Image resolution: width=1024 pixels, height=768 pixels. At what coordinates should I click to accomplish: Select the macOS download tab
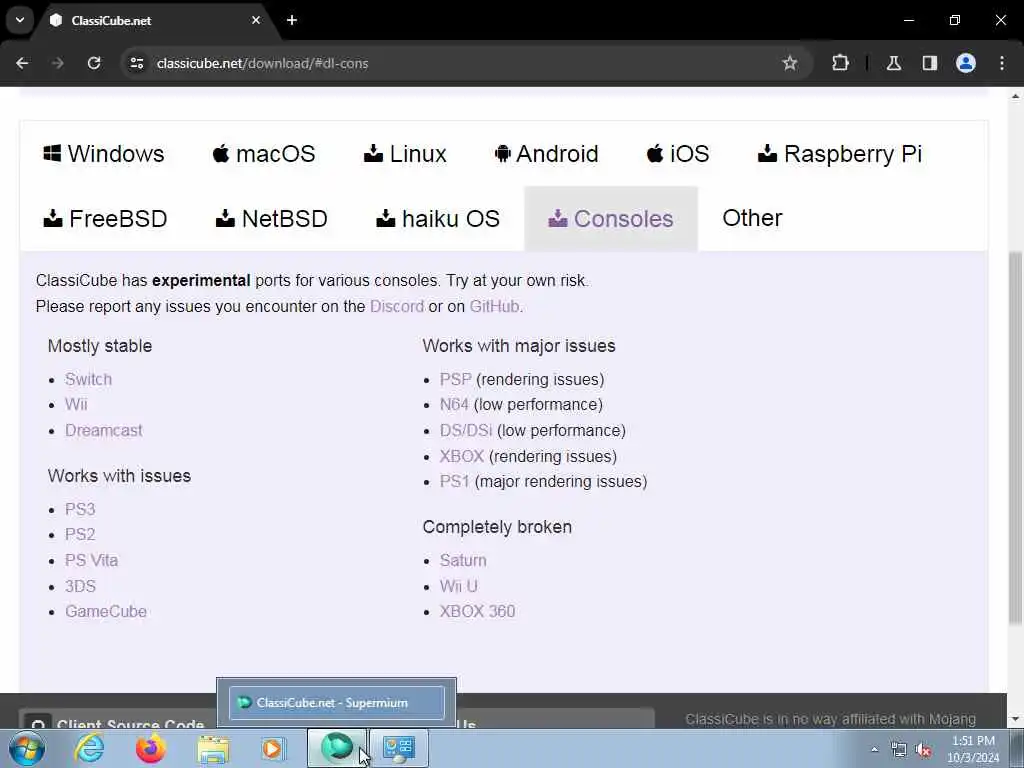coord(264,154)
